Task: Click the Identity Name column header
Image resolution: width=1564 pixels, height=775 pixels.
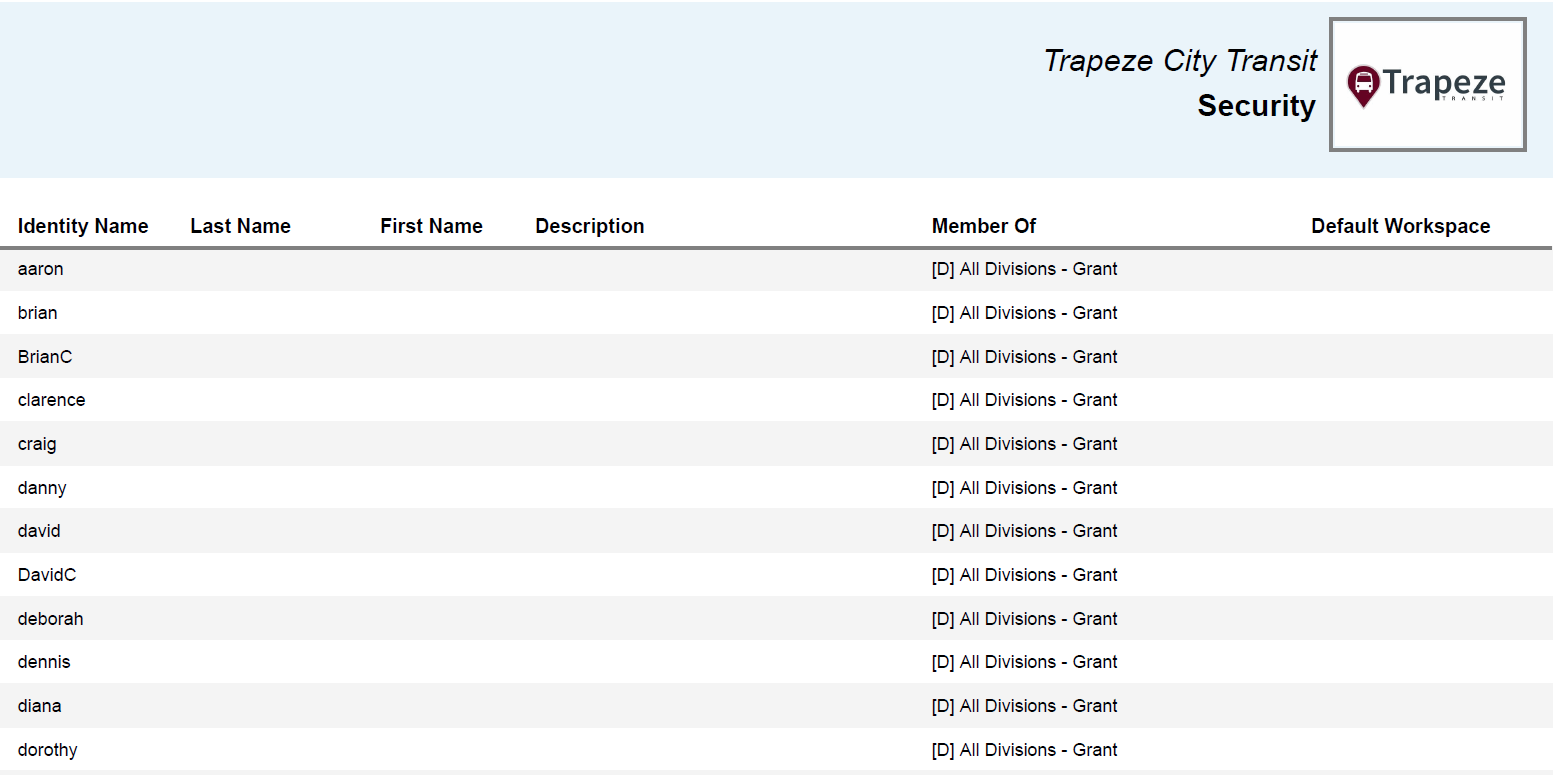Action: coord(83,226)
